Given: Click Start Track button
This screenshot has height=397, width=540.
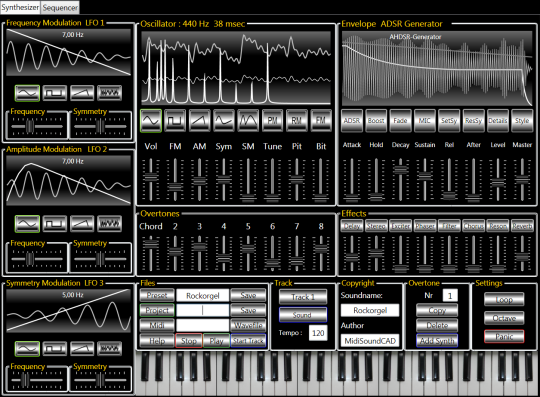Looking at the screenshot, I should click(x=248, y=341).
